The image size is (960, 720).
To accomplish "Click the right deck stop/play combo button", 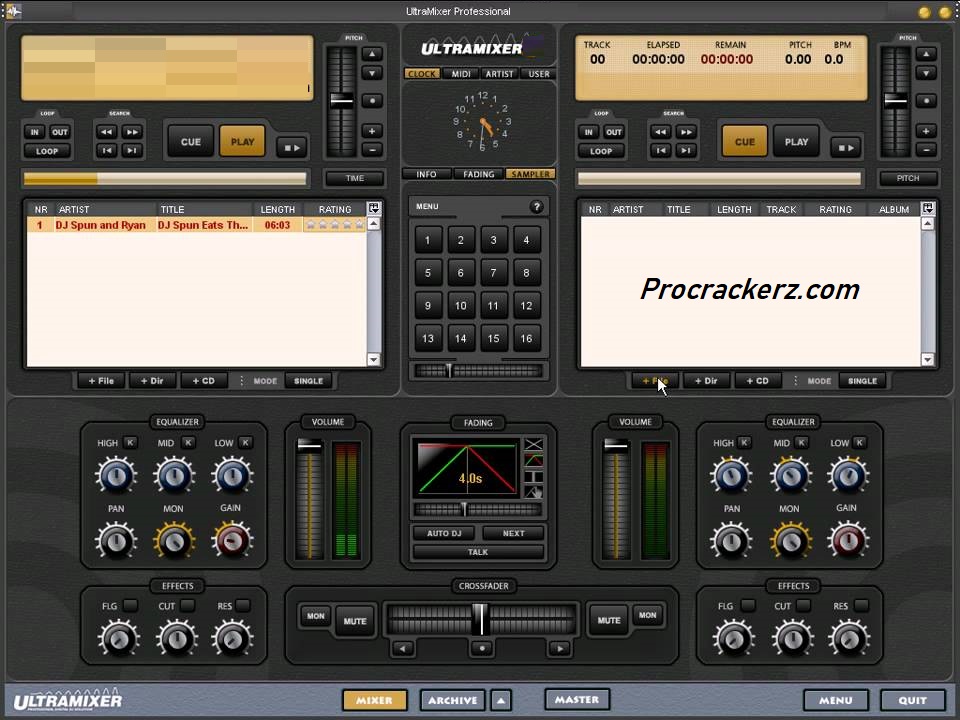I will [x=846, y=148].
